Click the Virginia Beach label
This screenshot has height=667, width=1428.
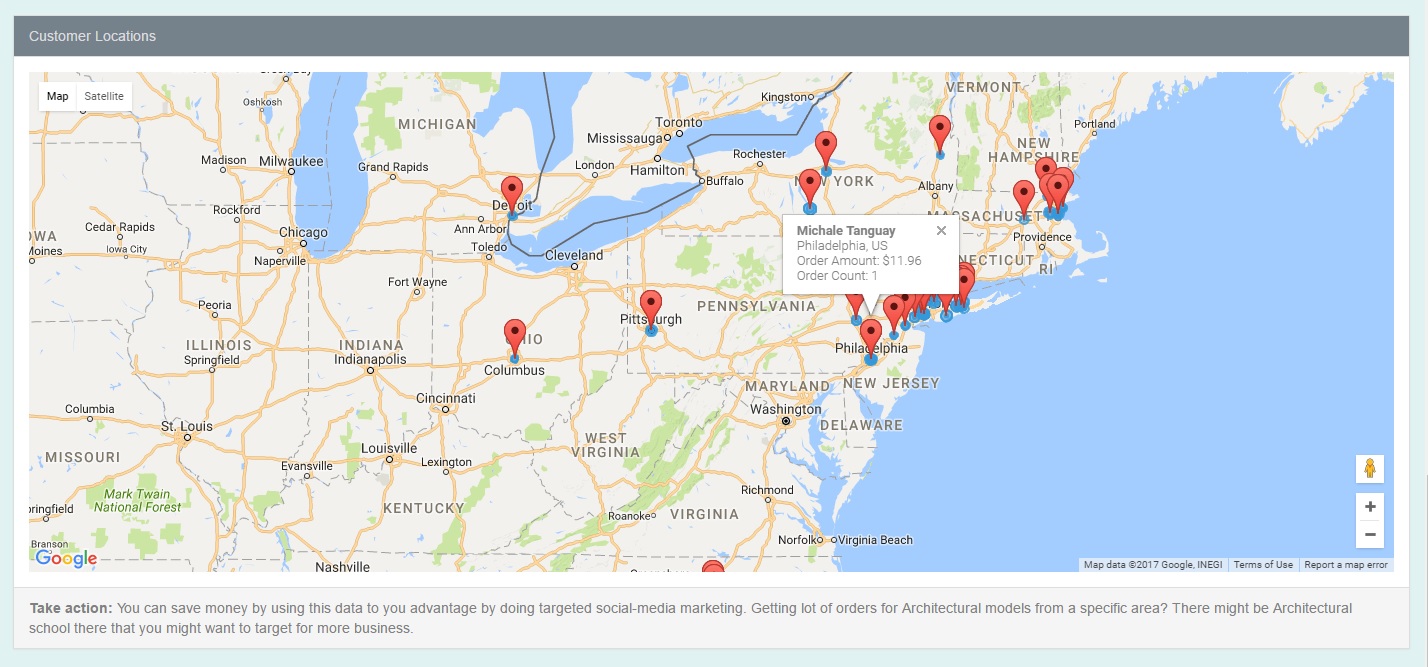pos(875,540)
